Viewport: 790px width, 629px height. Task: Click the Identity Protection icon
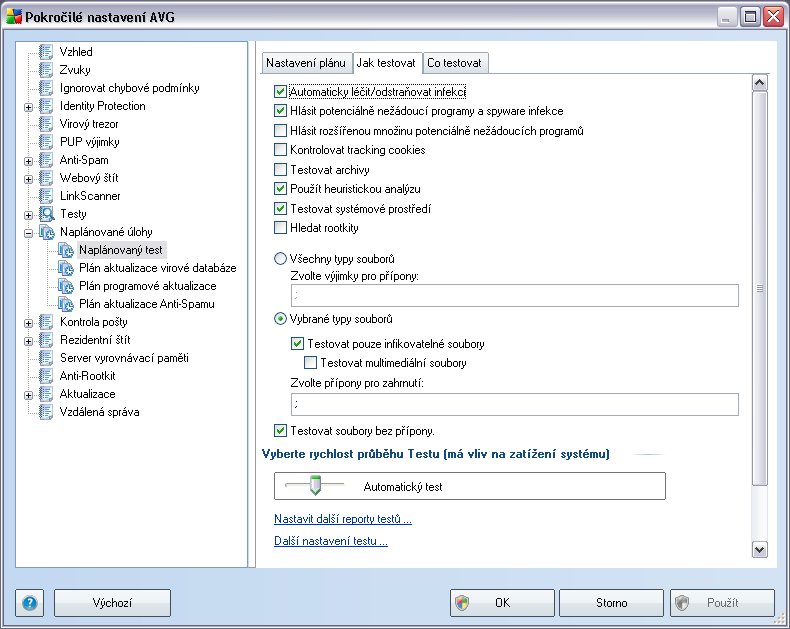click(46, 106)
